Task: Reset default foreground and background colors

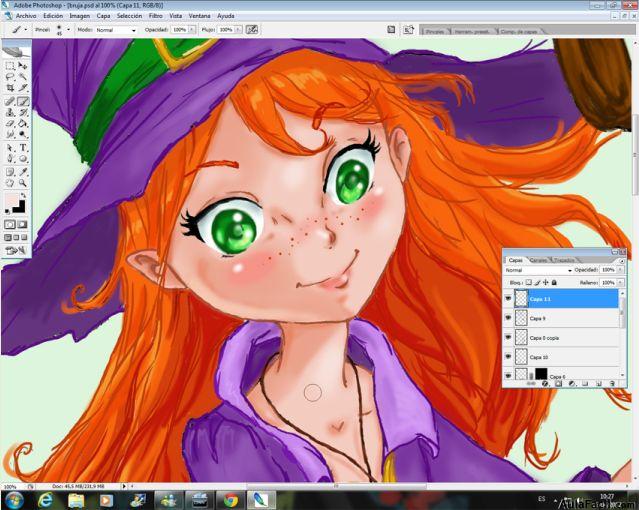Action: point(7,211)
